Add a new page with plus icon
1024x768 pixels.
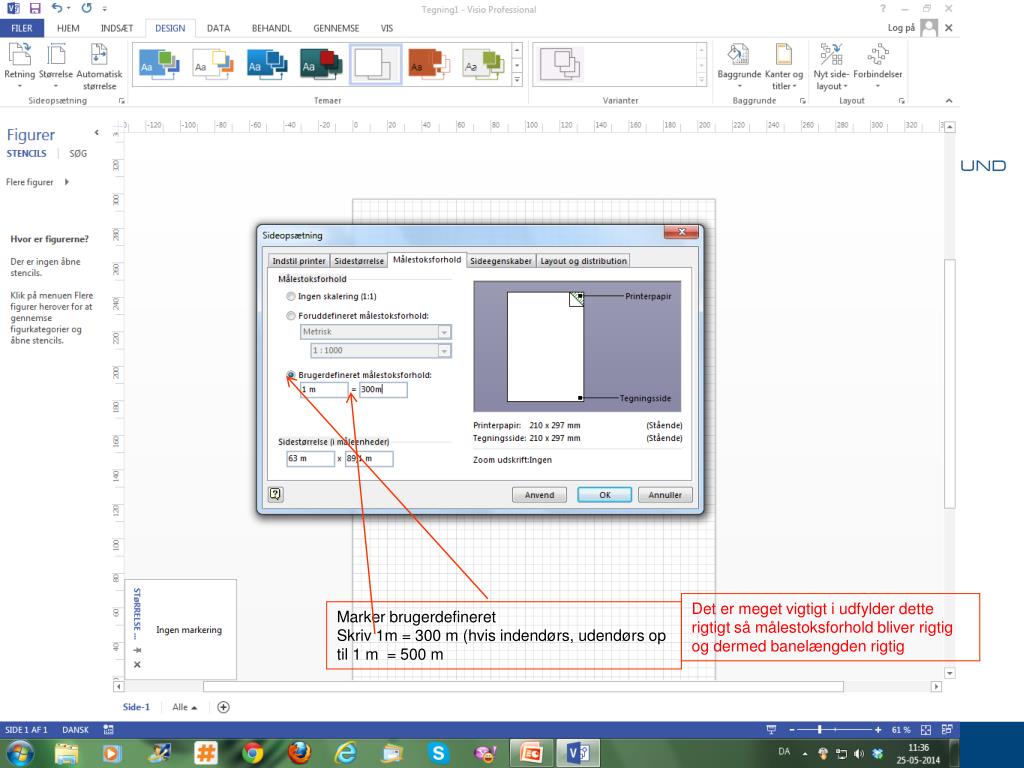tap(223, 706)
